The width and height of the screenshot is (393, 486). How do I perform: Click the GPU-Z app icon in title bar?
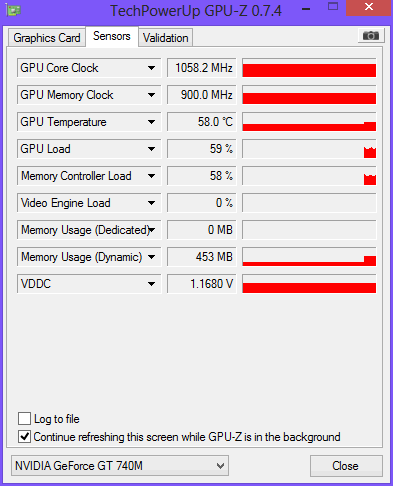[13, 10]
